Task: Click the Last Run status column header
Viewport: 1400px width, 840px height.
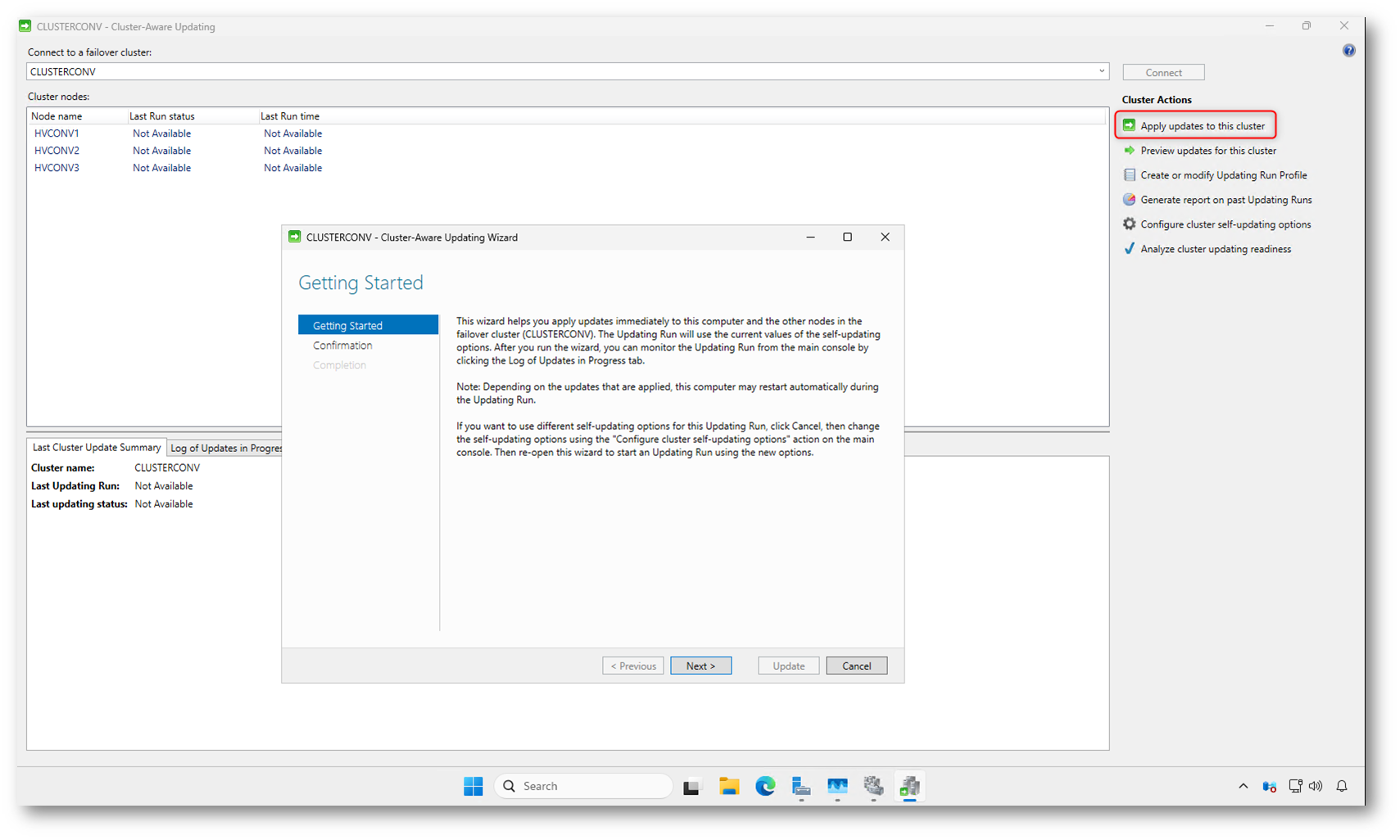Action: pyautogui.click(x=193, y=115)
